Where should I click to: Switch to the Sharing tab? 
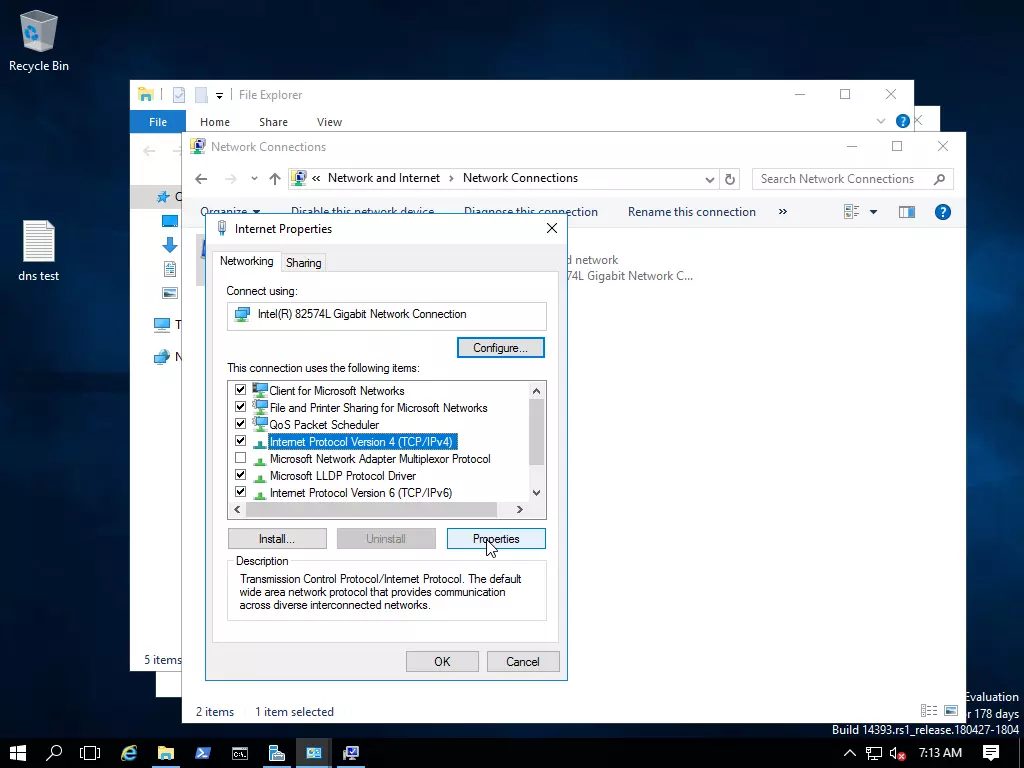(304, 263)
